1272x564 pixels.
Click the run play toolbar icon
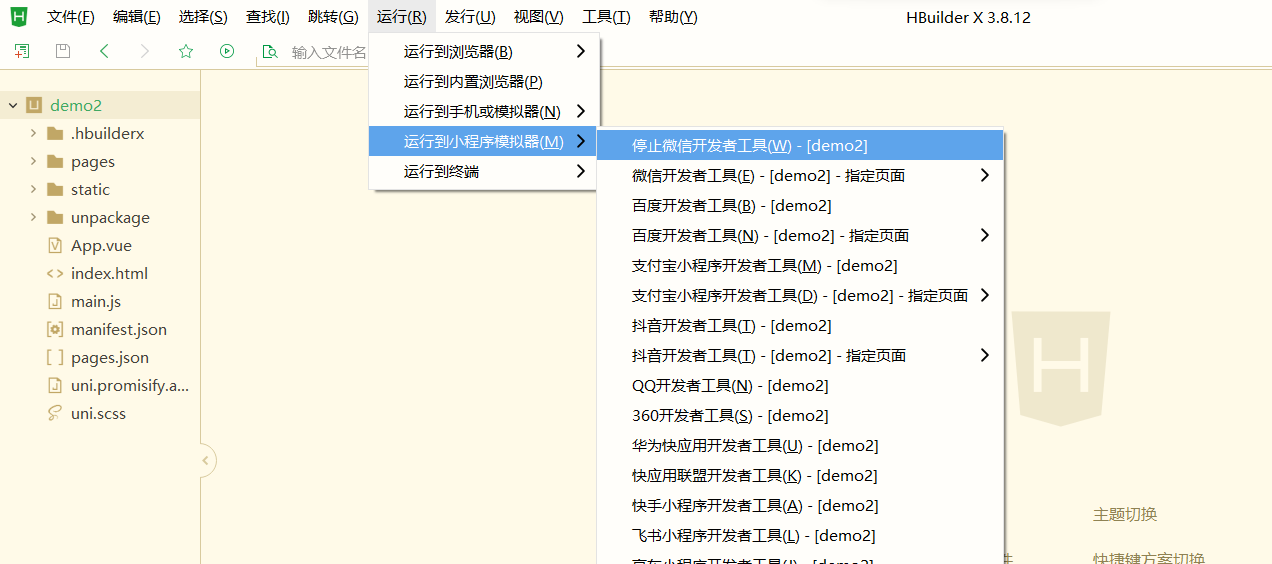click(x=227, y=51)
